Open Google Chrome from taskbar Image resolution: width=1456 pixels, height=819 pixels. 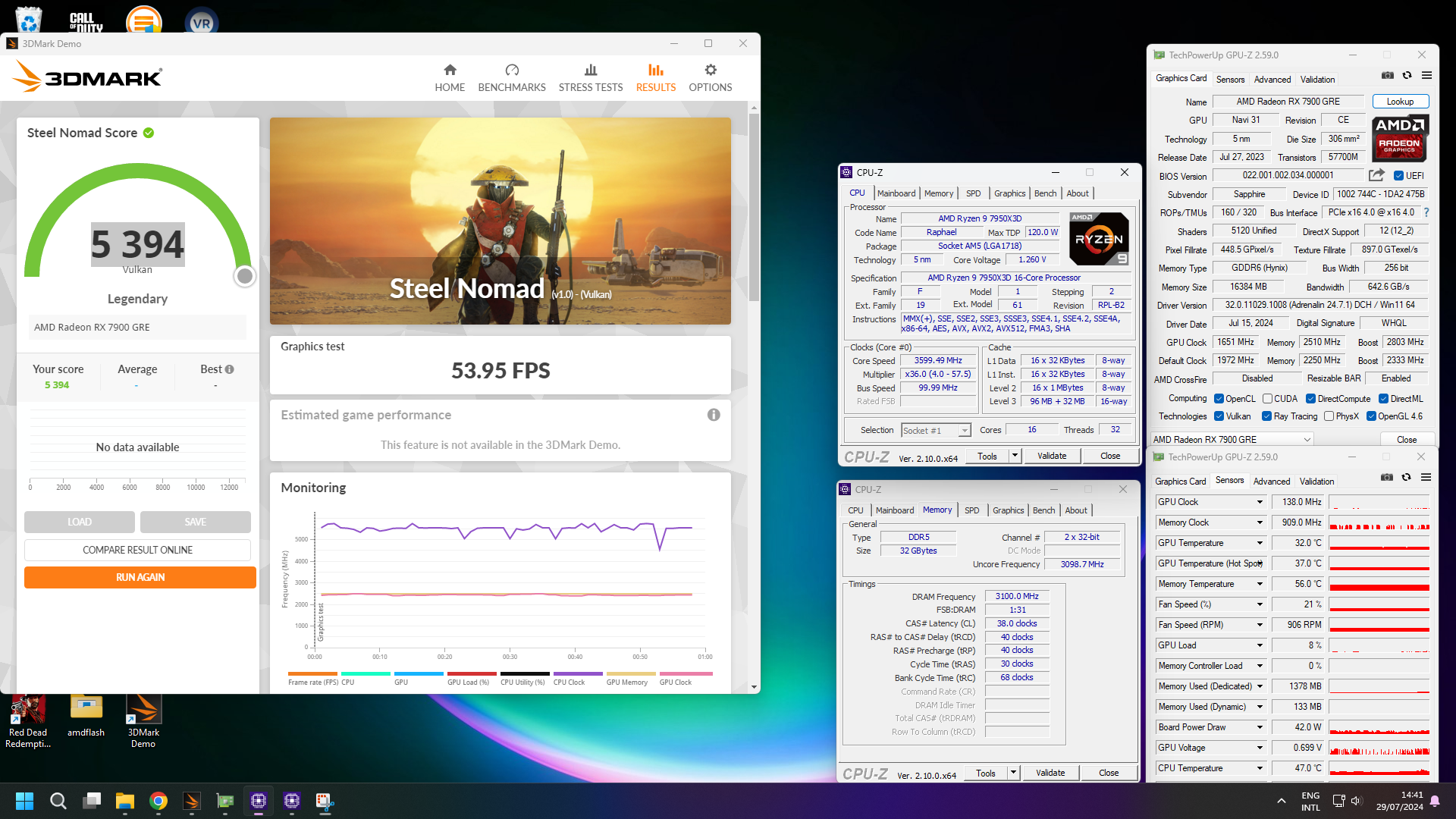[x=158, y=801]
